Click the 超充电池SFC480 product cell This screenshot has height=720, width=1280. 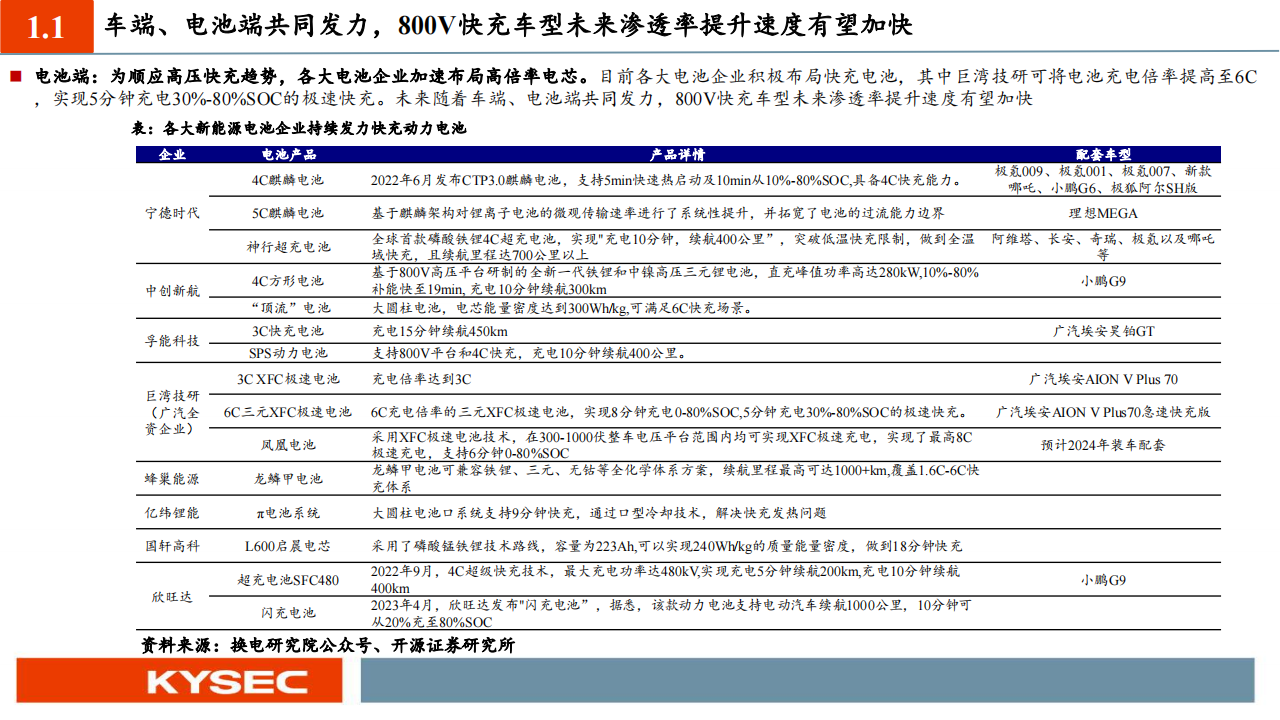[287, 579]
